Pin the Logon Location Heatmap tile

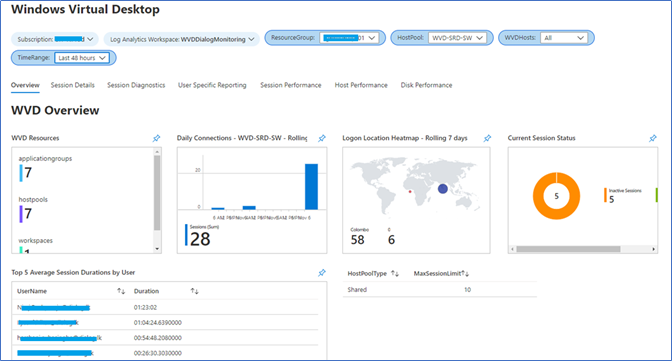coord(487,138)
